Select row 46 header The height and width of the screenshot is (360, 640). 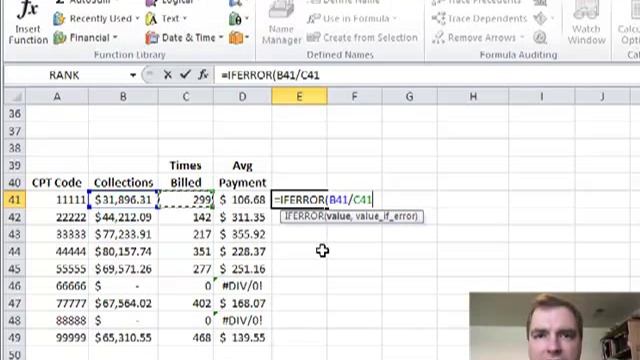[15, 286]
